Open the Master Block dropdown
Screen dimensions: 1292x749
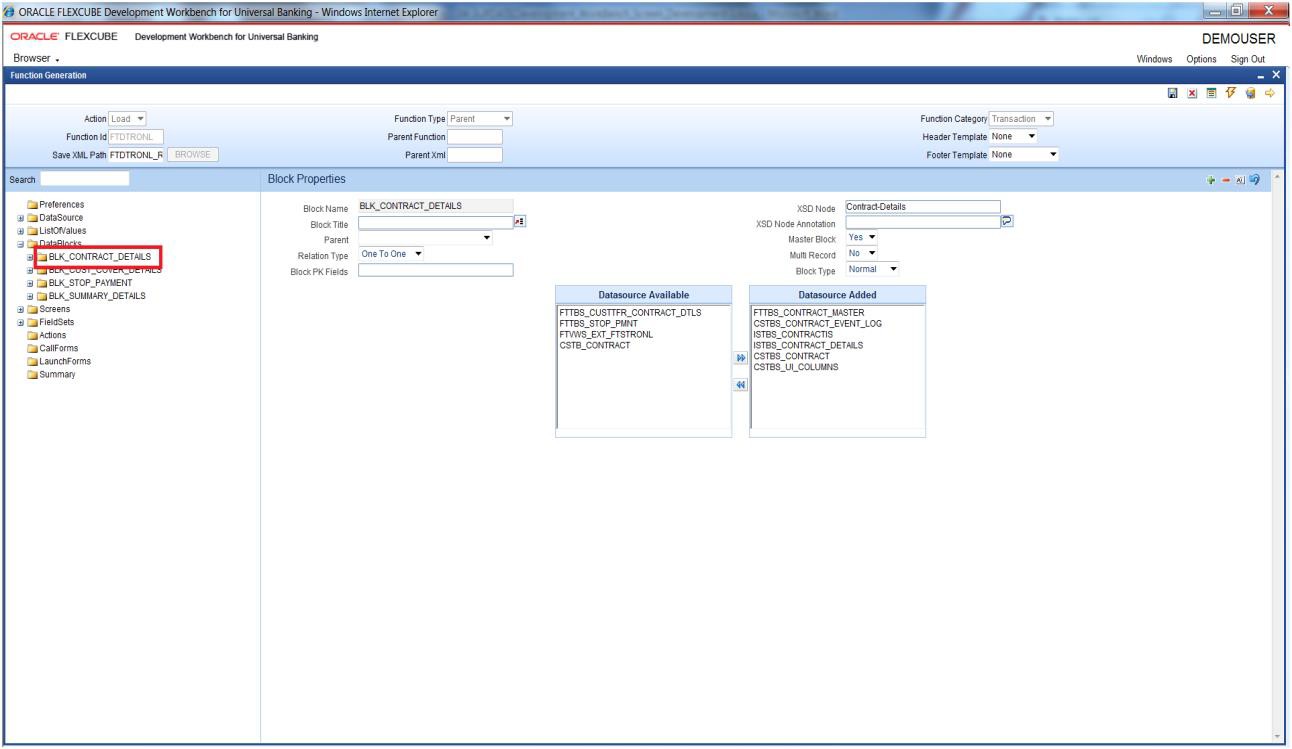tap(860, 238)
